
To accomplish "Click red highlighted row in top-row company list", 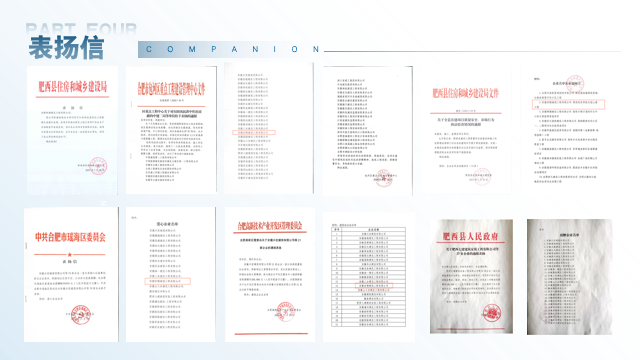I will click(254, 133).
